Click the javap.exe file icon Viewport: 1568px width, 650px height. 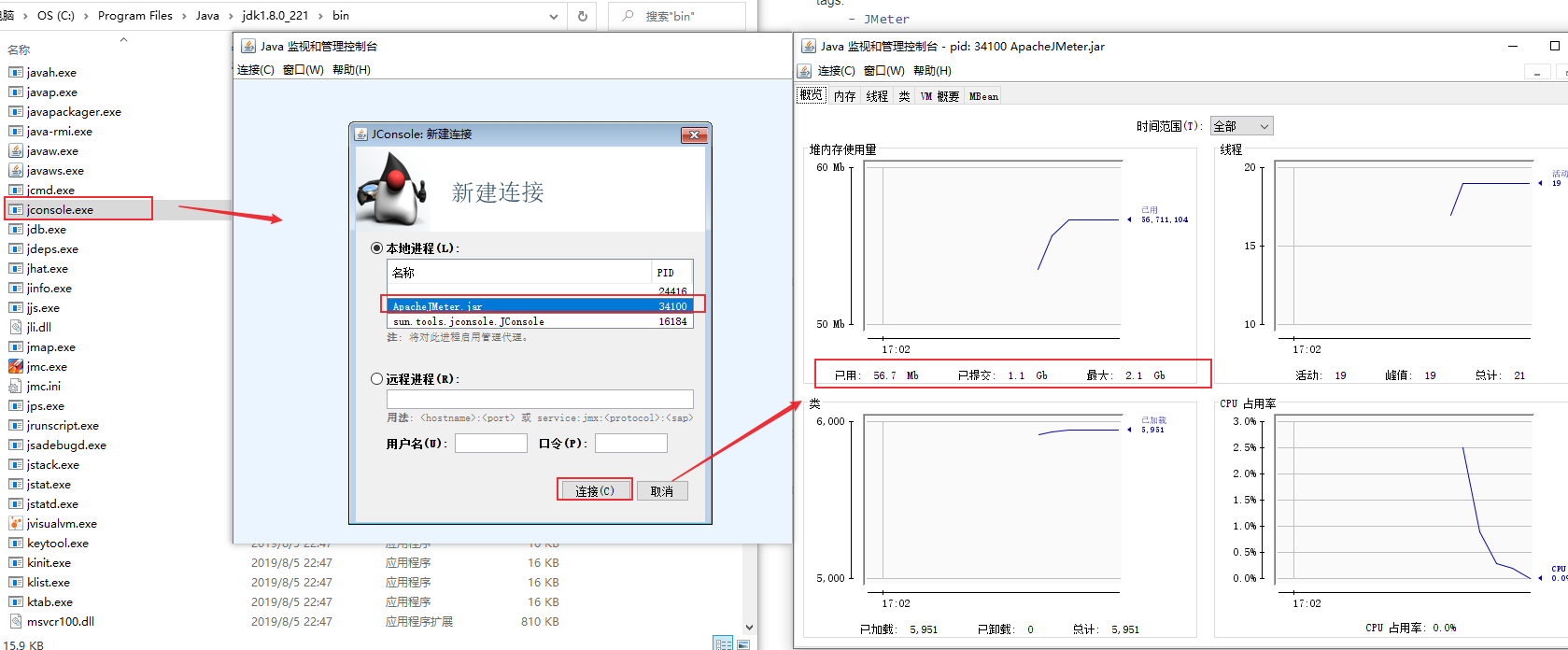[x=16, y=92]
